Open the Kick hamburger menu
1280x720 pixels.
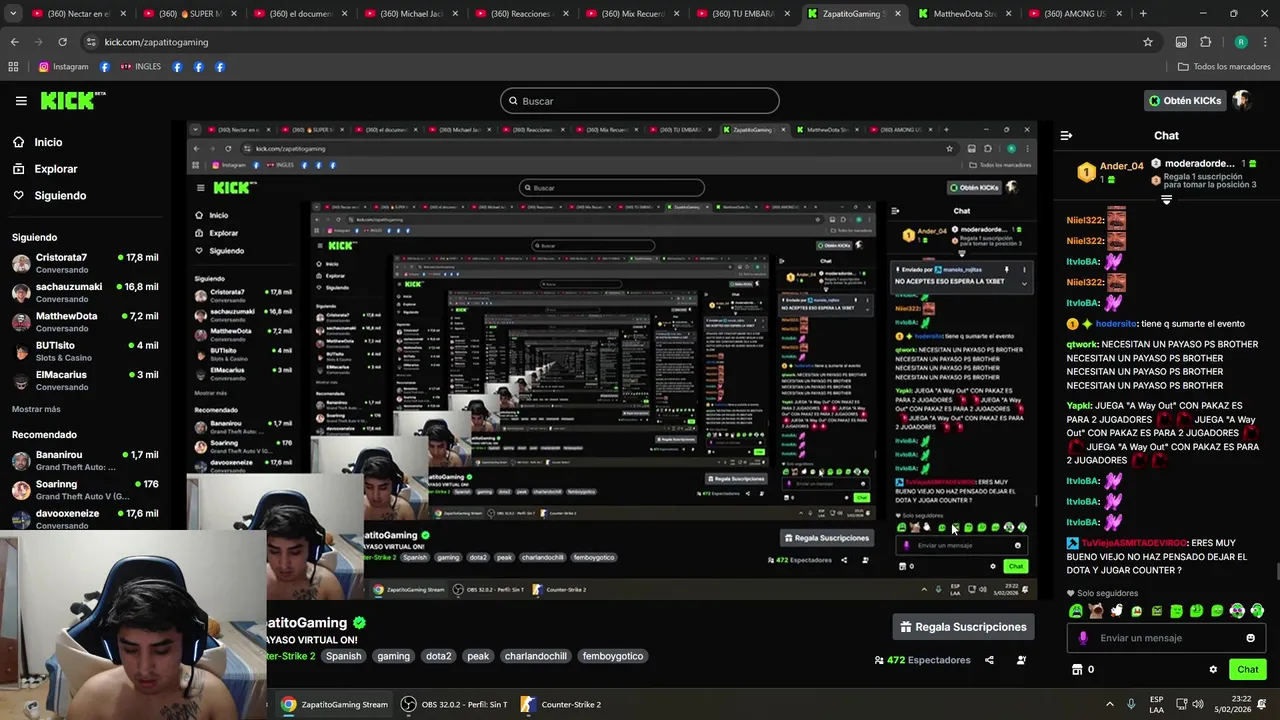(x=21, y=101)
